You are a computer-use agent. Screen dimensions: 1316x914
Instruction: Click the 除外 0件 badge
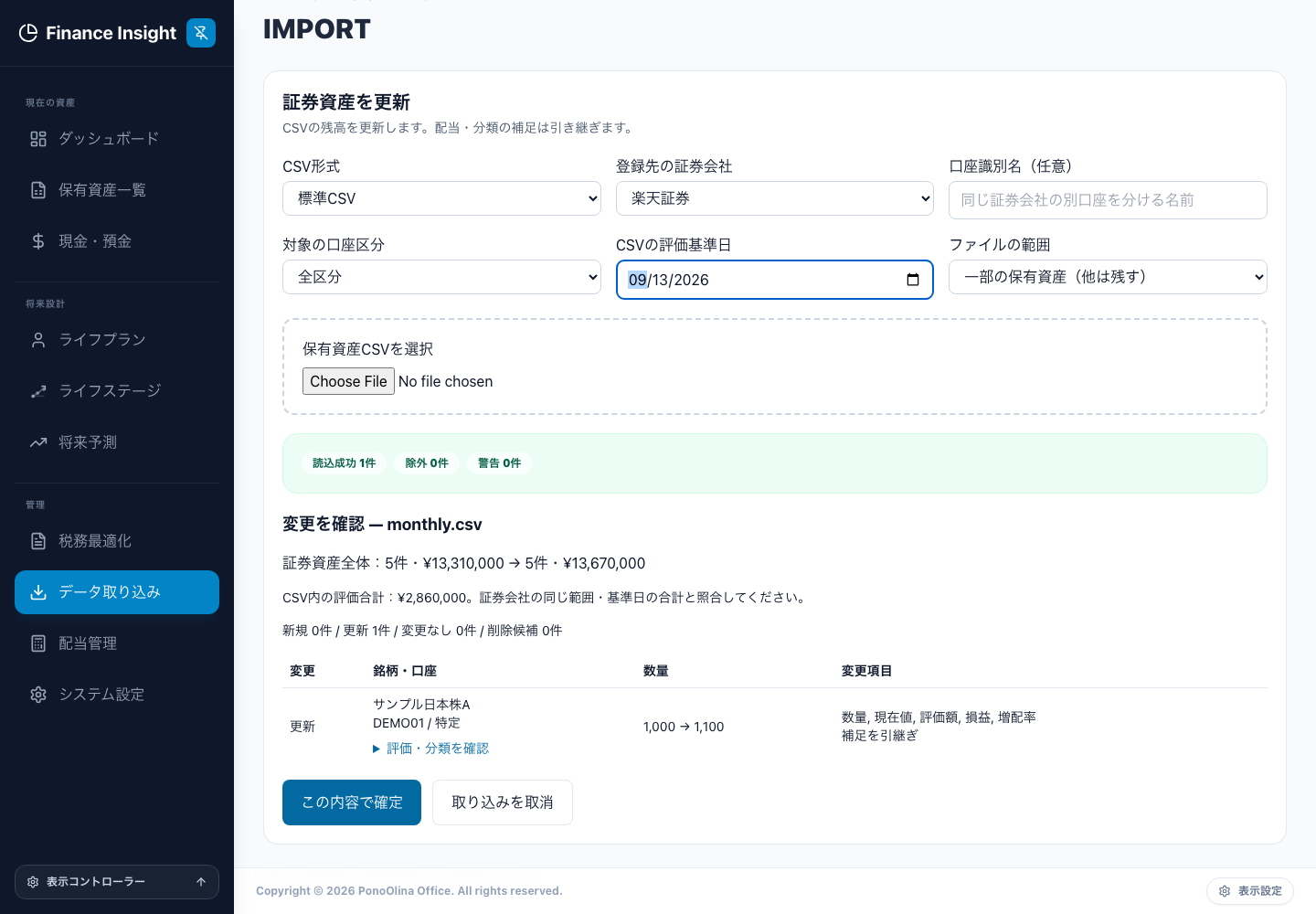click(x=427, y=463)
